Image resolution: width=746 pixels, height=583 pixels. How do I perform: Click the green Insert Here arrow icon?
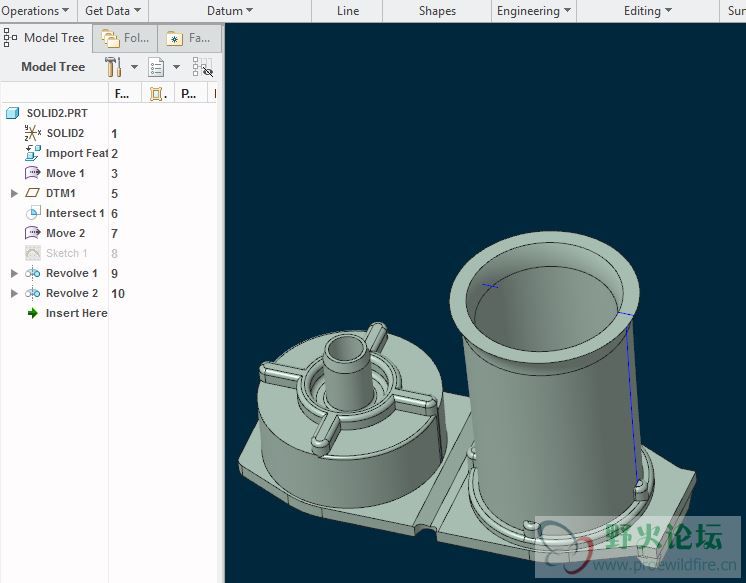(33, 313)
